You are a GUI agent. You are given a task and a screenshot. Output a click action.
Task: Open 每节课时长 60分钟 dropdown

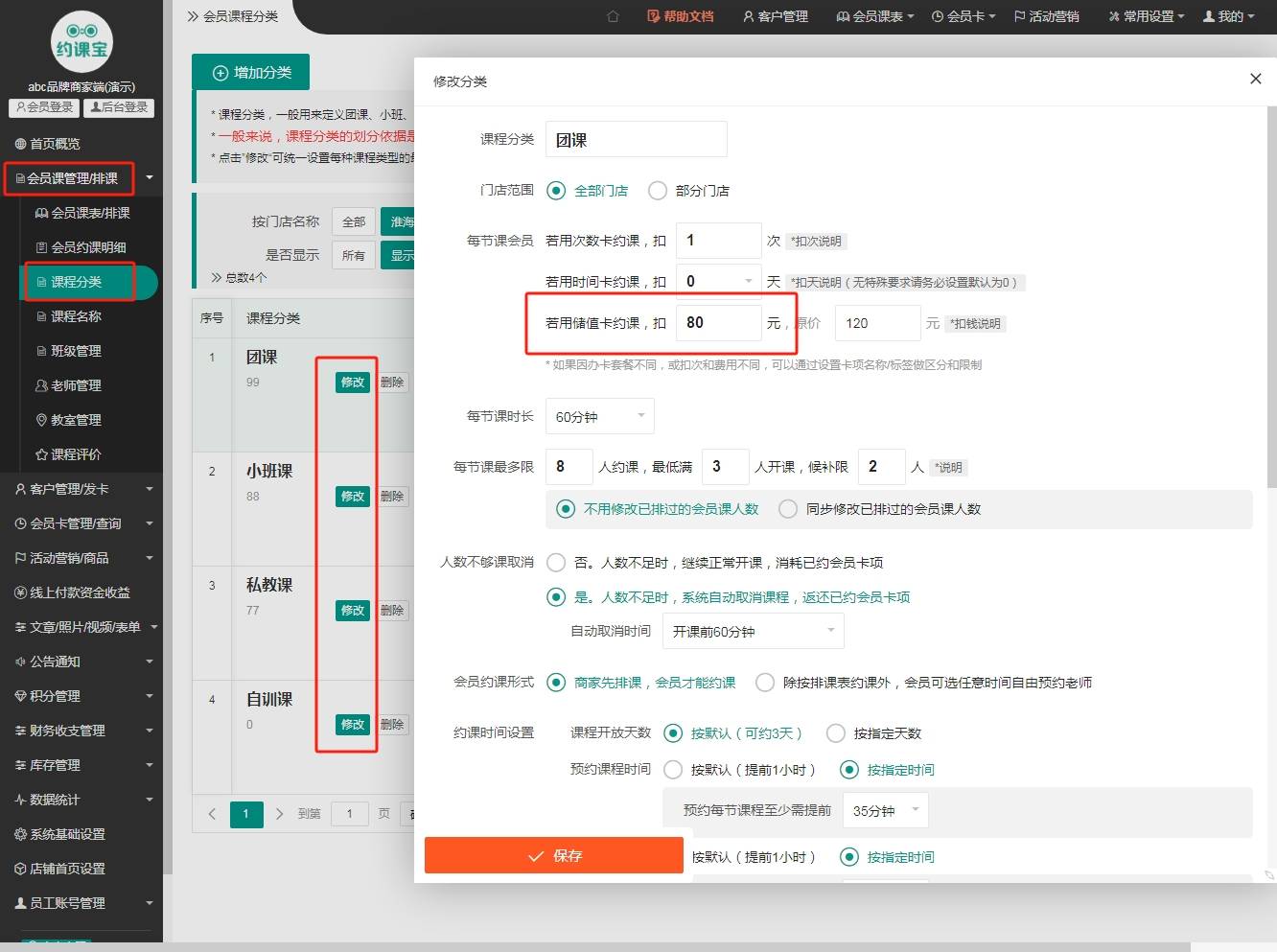600,416
